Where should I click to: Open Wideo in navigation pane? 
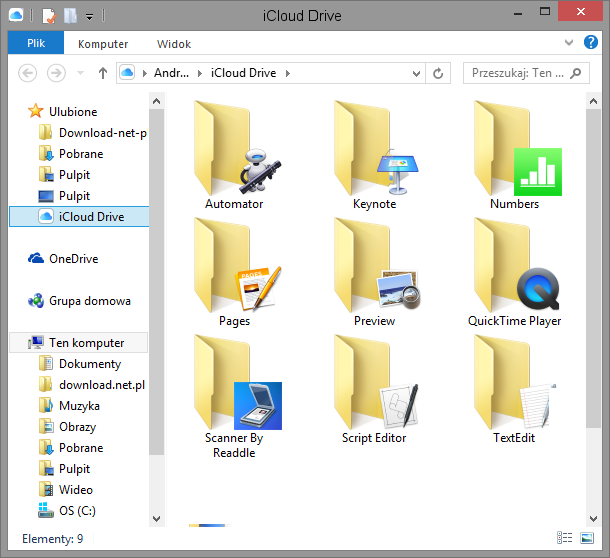pos(66,490)
